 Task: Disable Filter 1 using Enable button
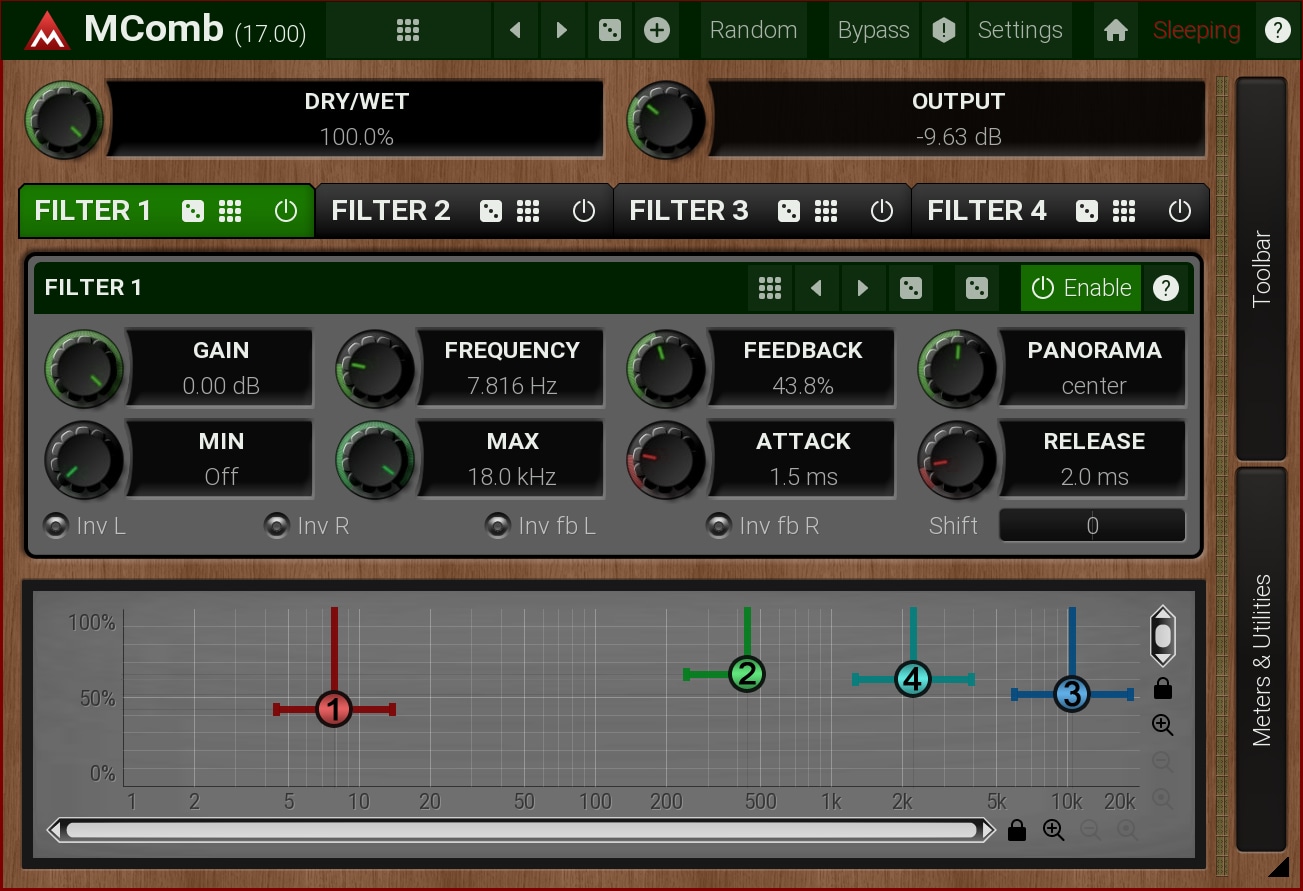tap(1081, 288)
